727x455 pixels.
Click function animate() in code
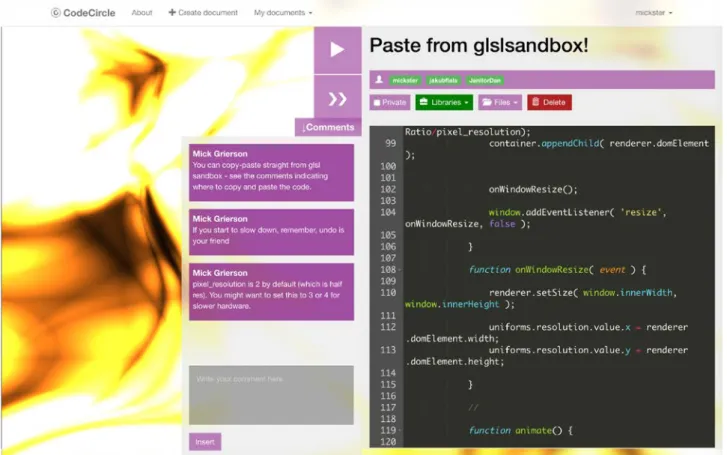(520, 430)
